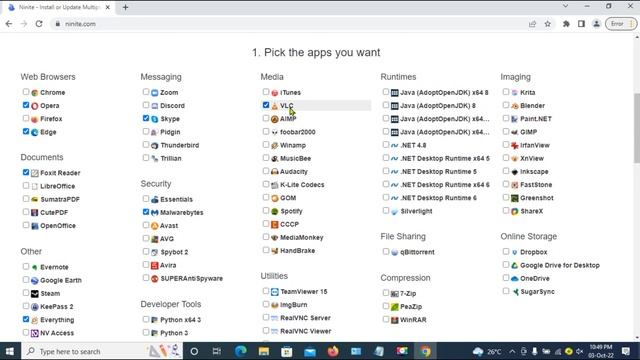Check the Google Drive for Desktop checkbox
The height and width of the screenshot is (360, 640).
pos(506,264)
